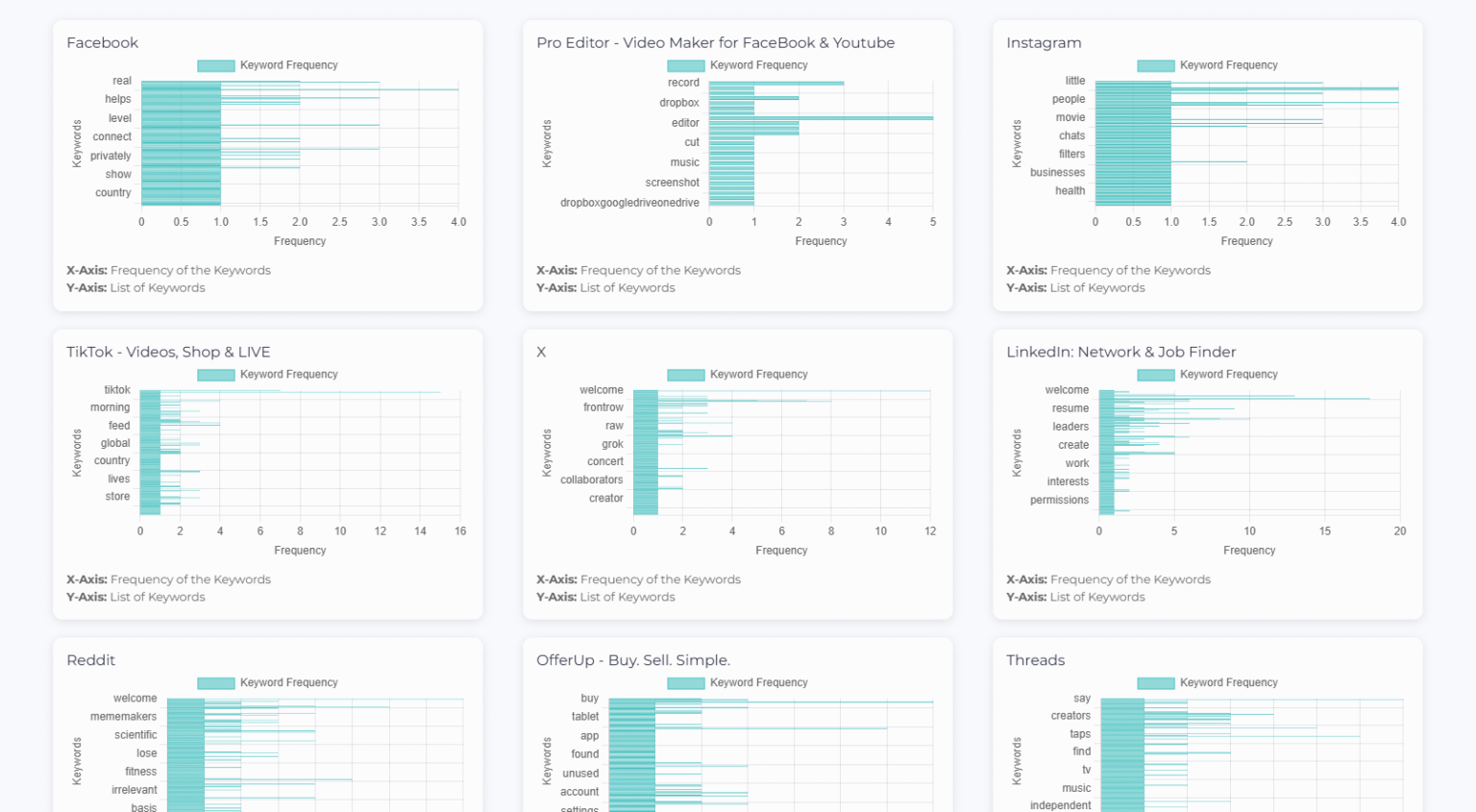Click the 'businesses' keyword label in the Instagram chart
This screenshot has height=812, width=1476.
tap(1057, 173)
